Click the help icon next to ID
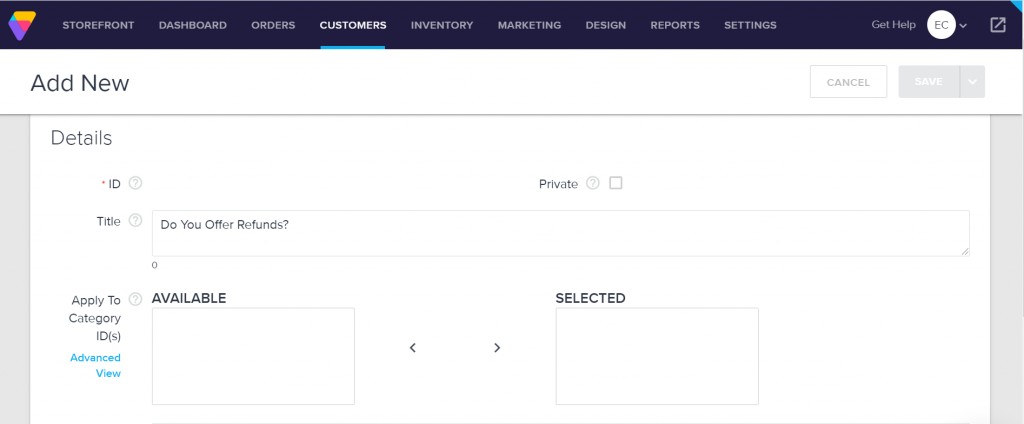This screenshot has height=424, width=1024. click(135, 183)
